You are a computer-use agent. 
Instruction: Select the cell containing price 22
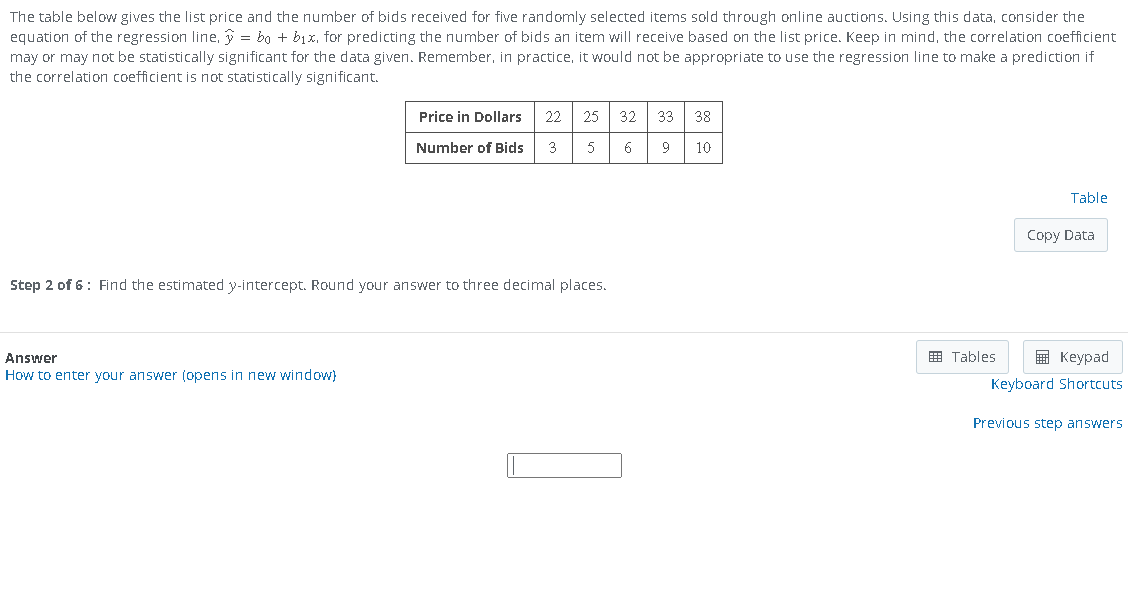553,117
